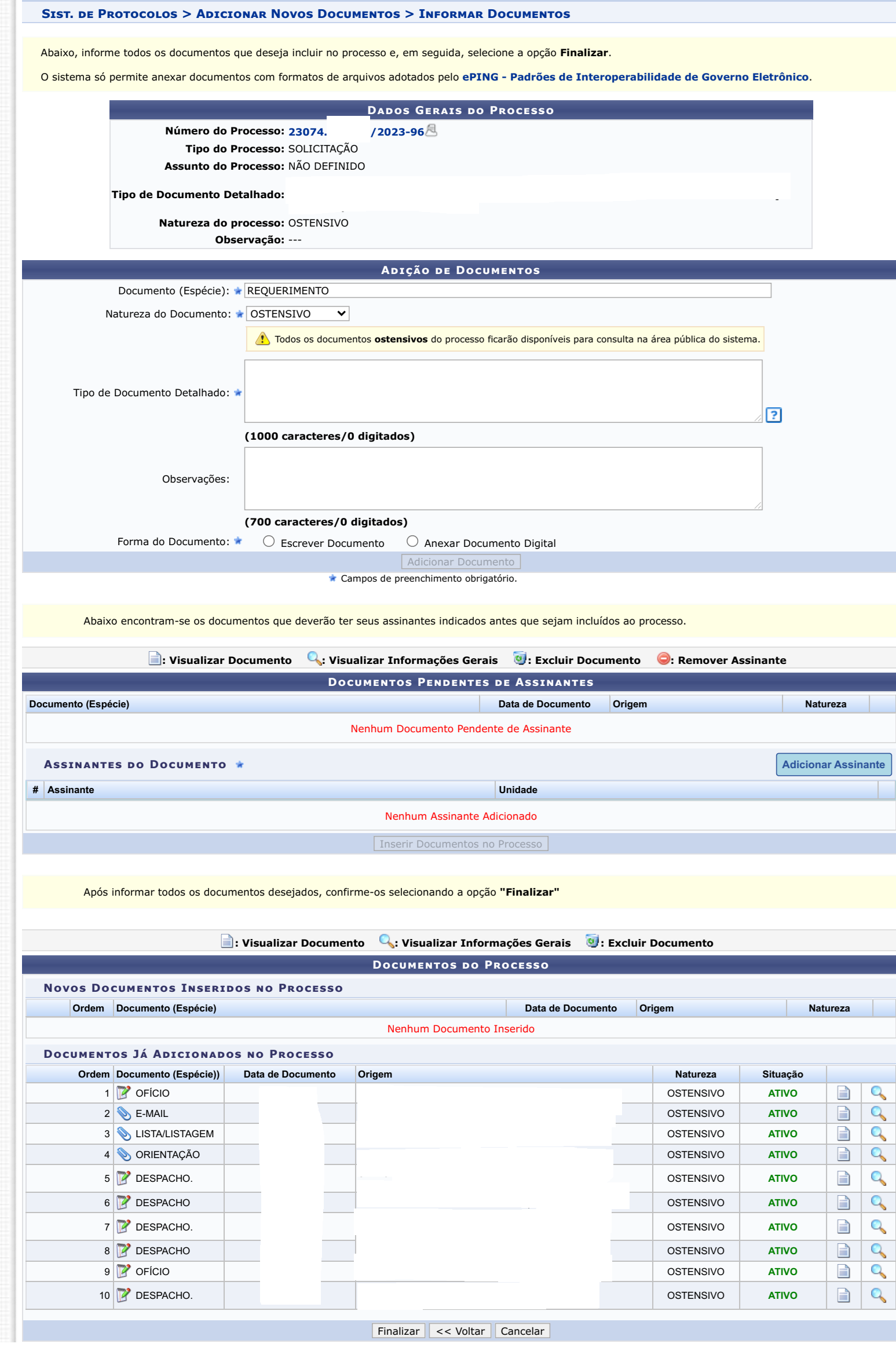Open magnifier info for row 6 DESPACHO
The width and height of the screenshot is (896, 1351).
pyautogui.click(x=878, y=1202)
